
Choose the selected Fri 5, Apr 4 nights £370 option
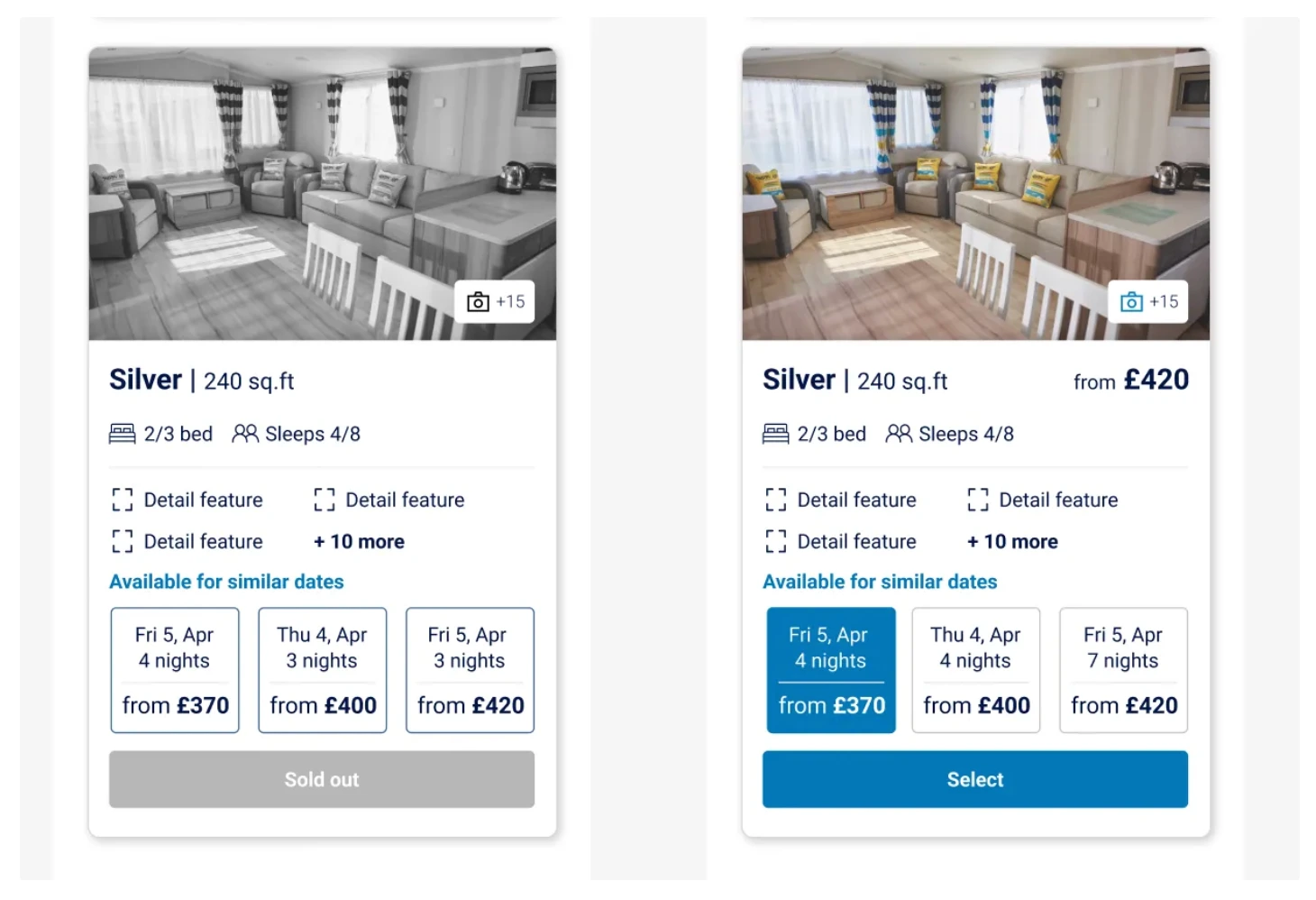coord(830,670)
